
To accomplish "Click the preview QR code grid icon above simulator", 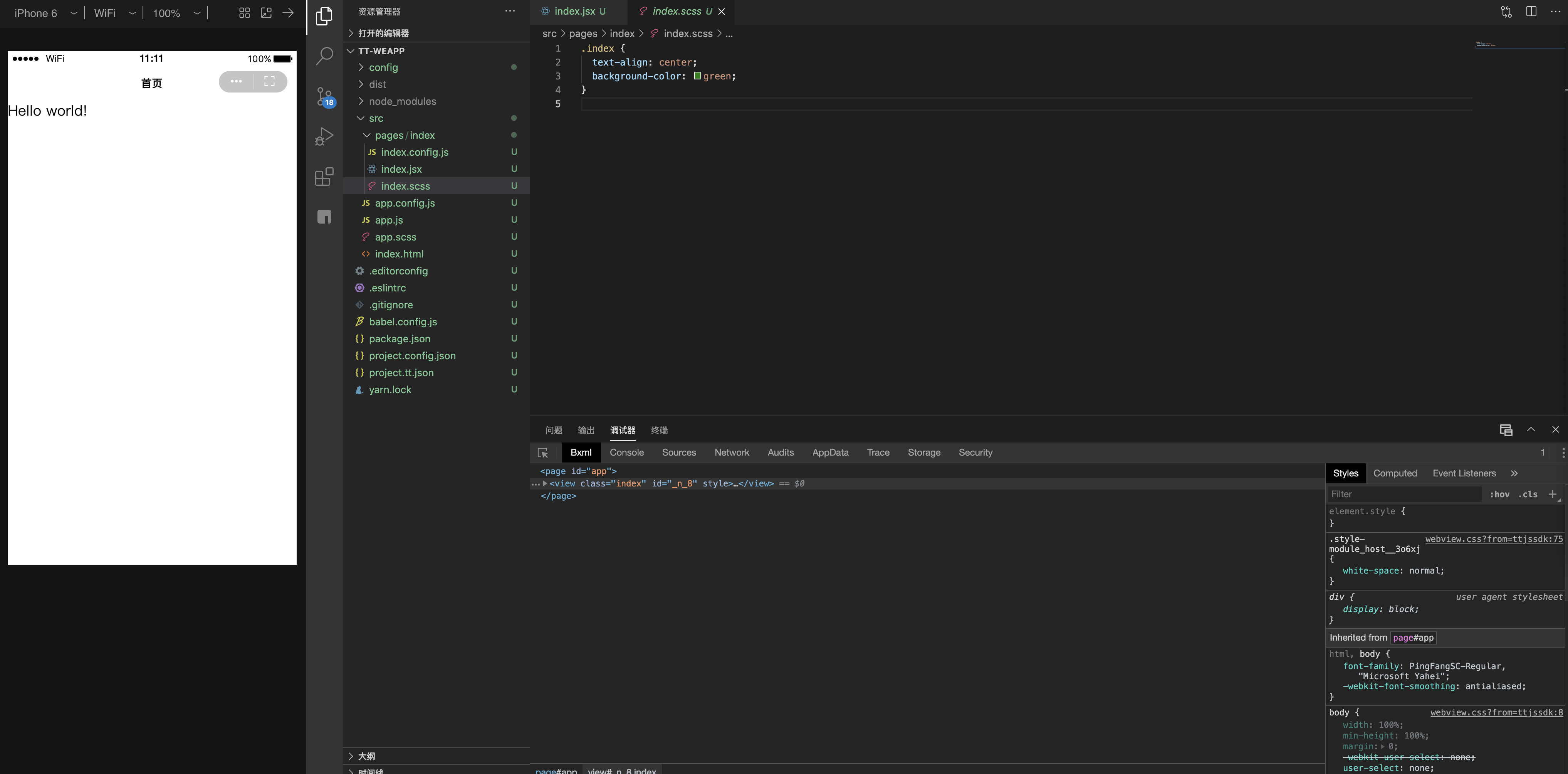I will [x=244, y=12].
